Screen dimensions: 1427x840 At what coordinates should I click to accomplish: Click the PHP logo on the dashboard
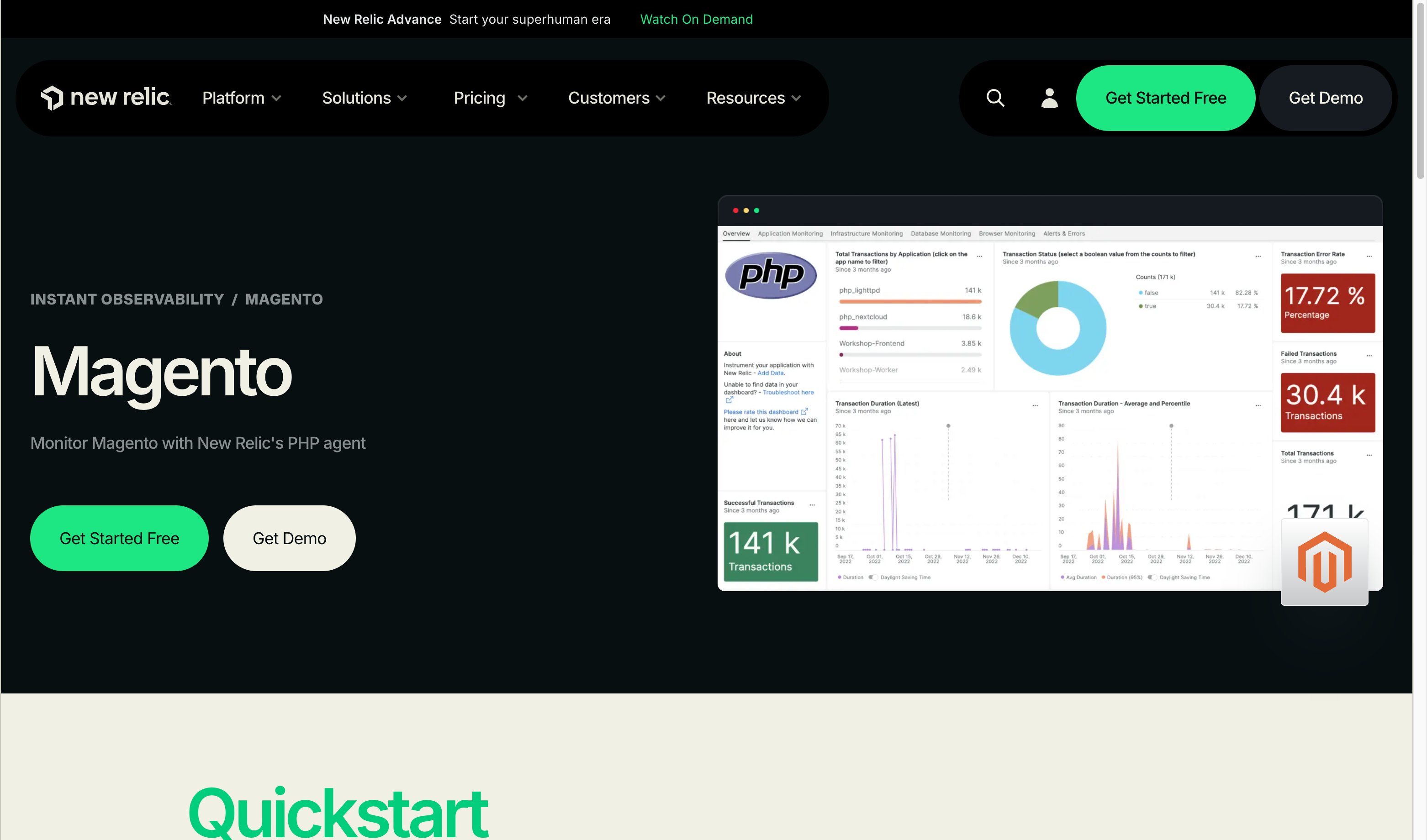point(772,276)
